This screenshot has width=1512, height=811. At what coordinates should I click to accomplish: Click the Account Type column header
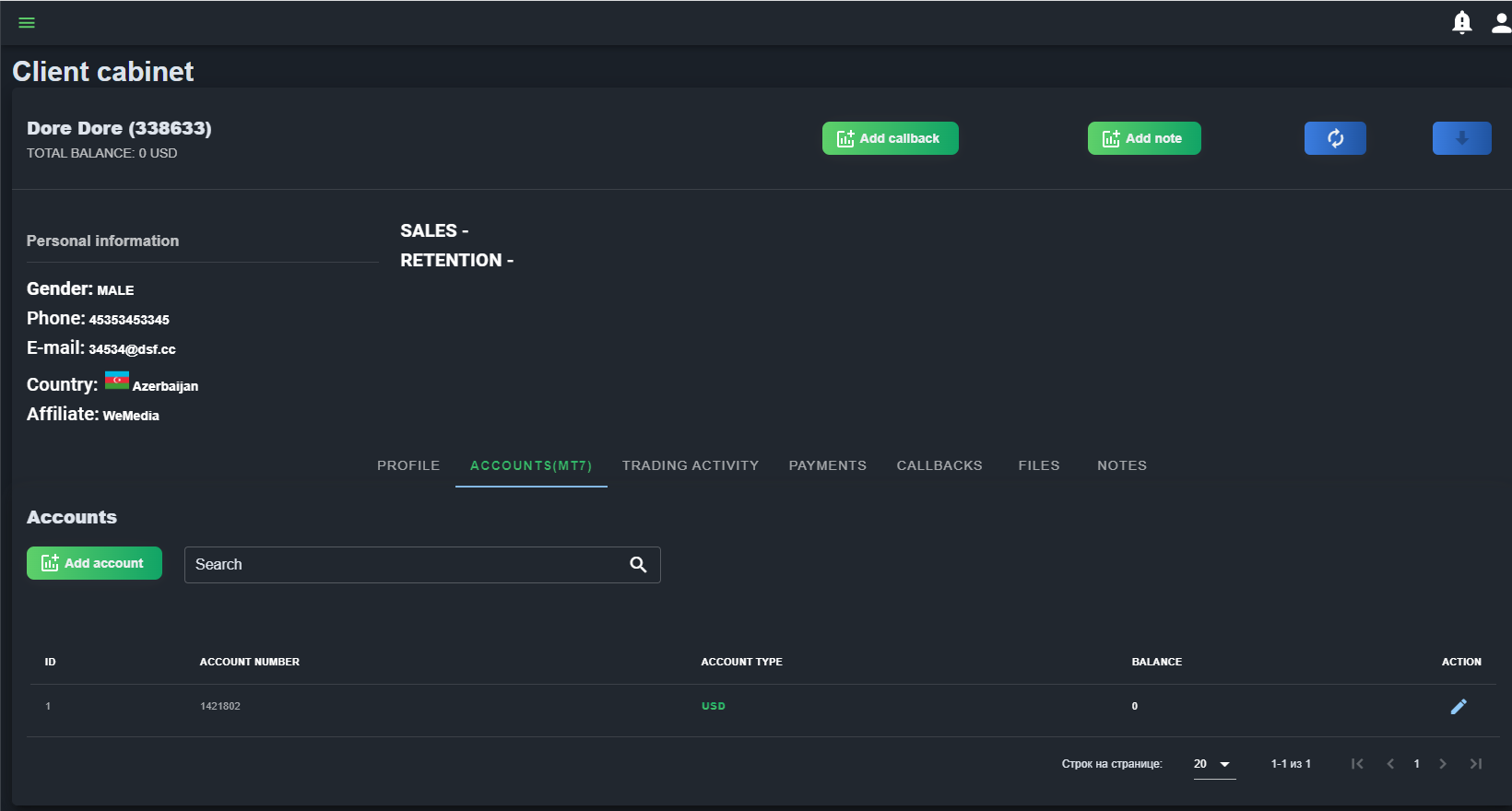741,662
